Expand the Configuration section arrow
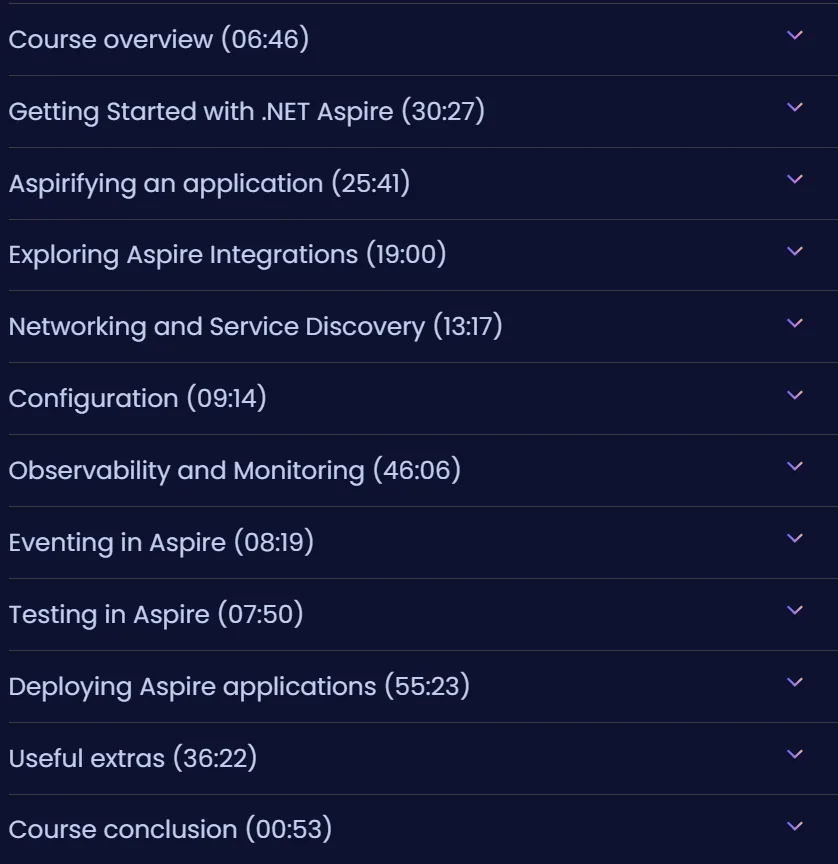838x864 pixels. click(794, 395)
